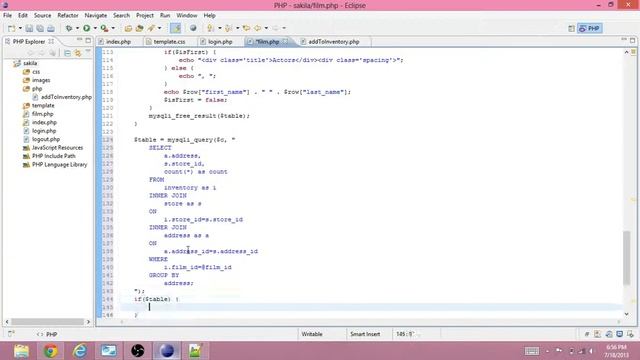Click the Open Task folder icon
The image size is (640, 360).
[x=140, y=28]
